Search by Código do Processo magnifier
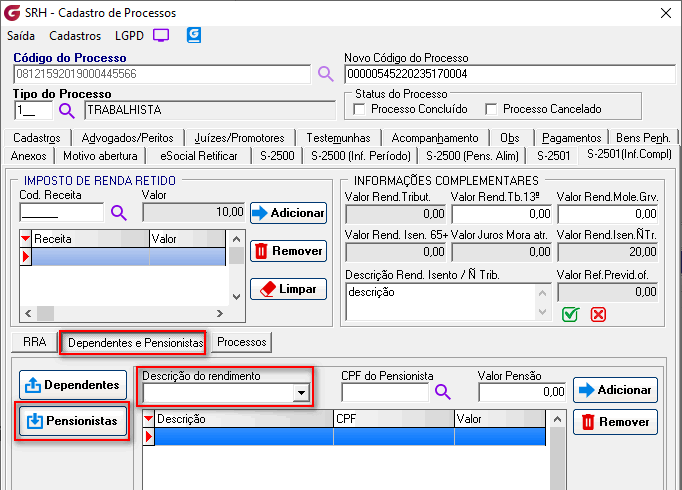 point(325,74)
